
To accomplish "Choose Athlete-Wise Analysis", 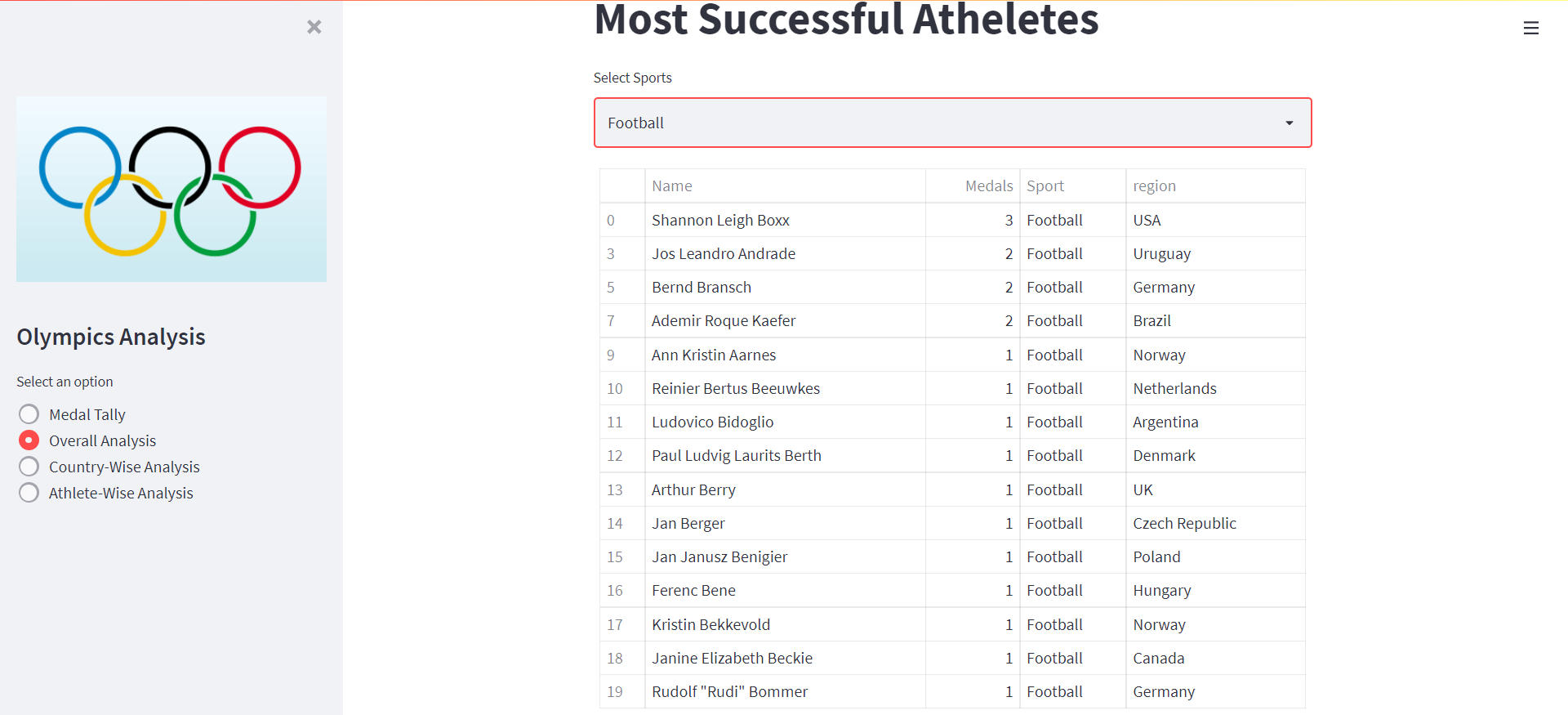I will [29, 492].
